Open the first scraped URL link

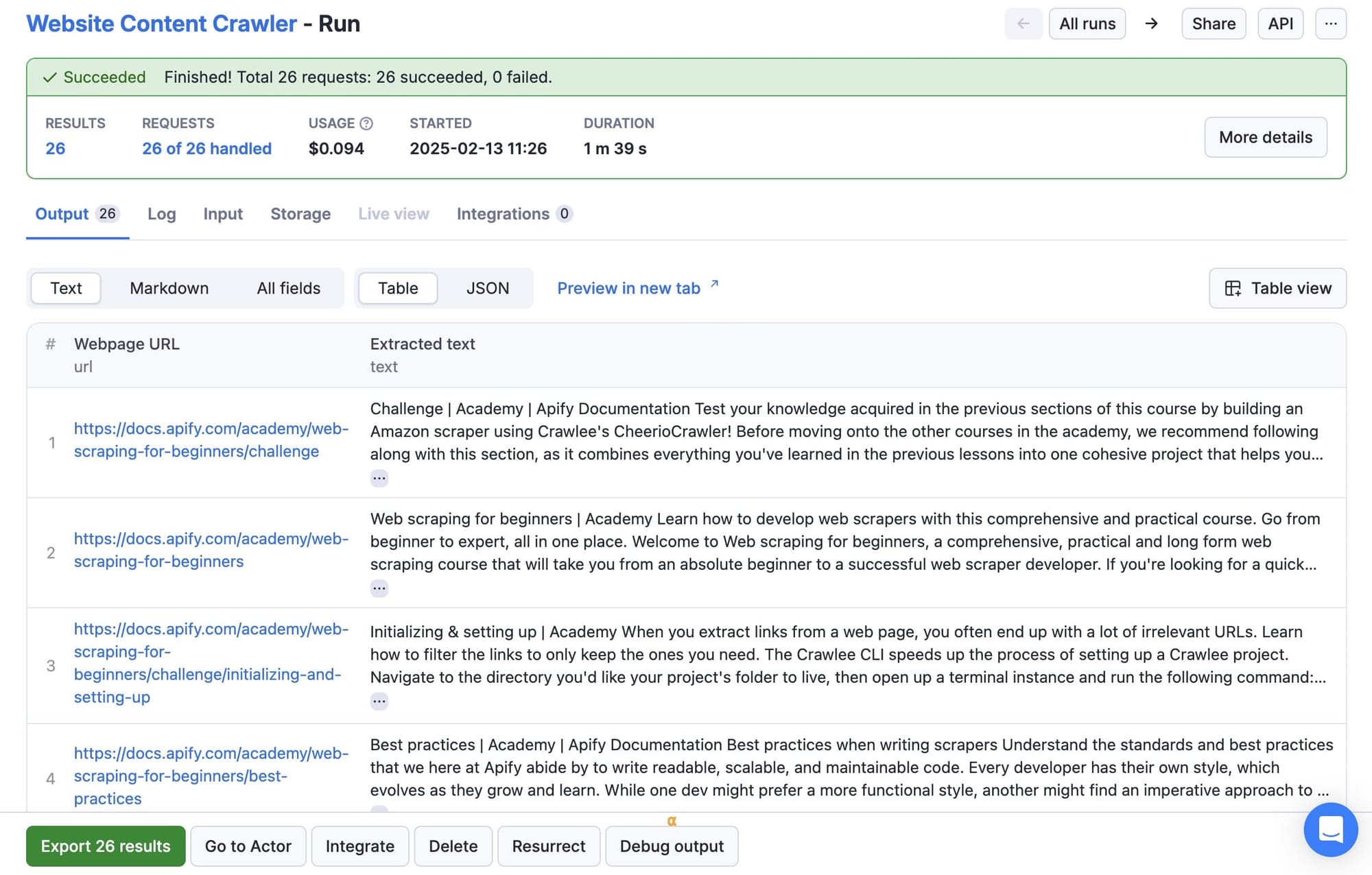pos(209,439)
